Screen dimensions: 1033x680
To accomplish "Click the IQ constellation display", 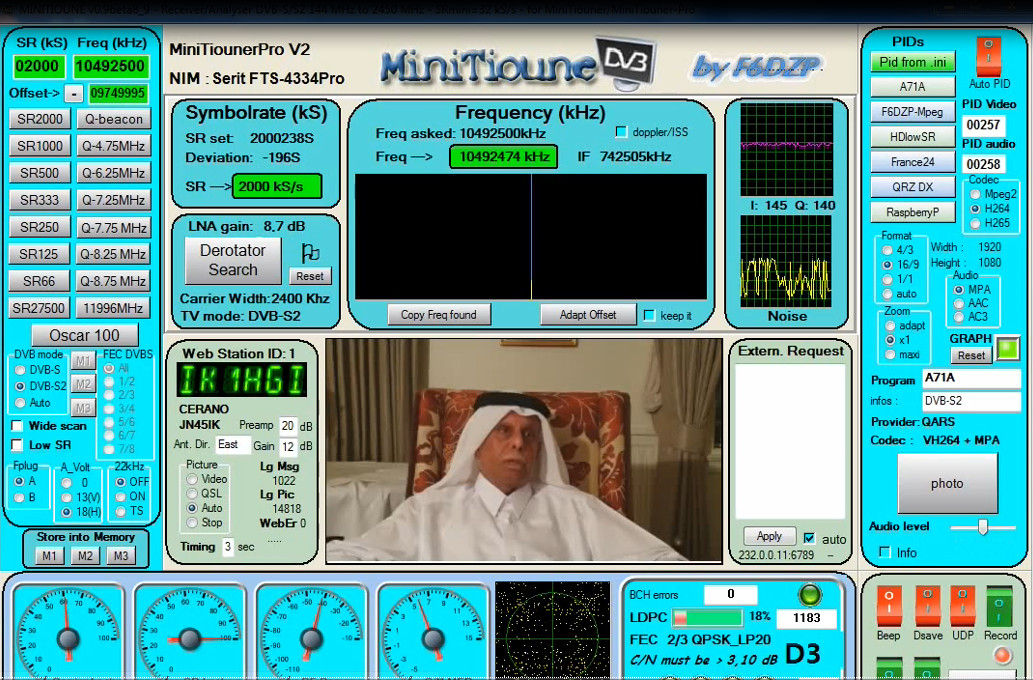I will 553,629.
